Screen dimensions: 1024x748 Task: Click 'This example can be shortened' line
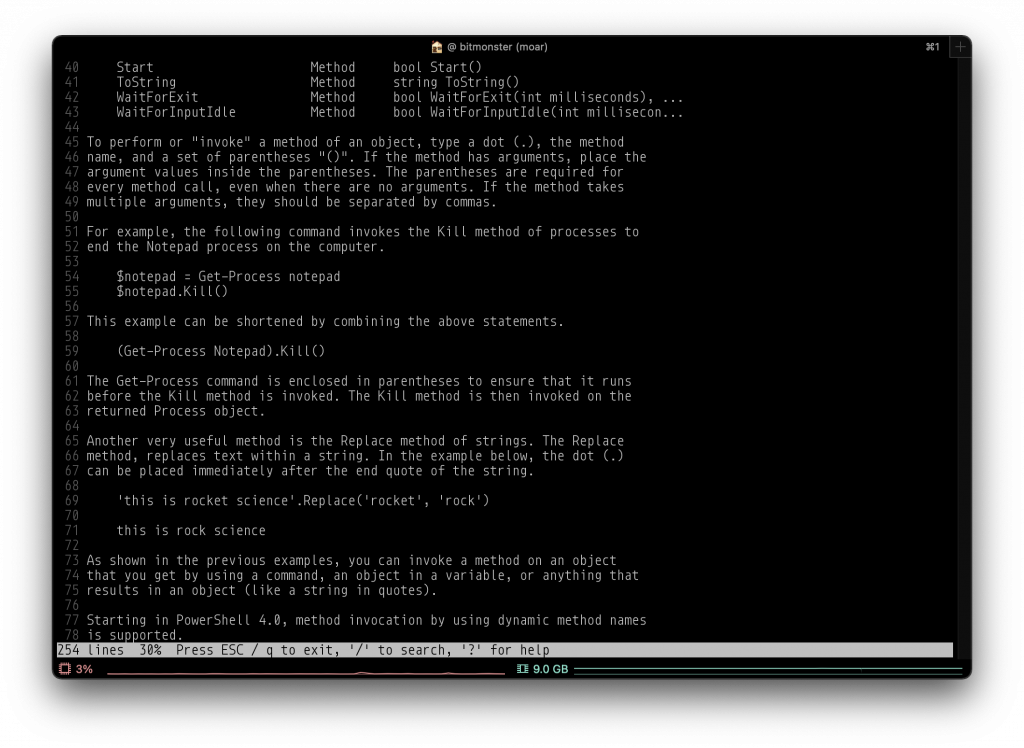325,321
